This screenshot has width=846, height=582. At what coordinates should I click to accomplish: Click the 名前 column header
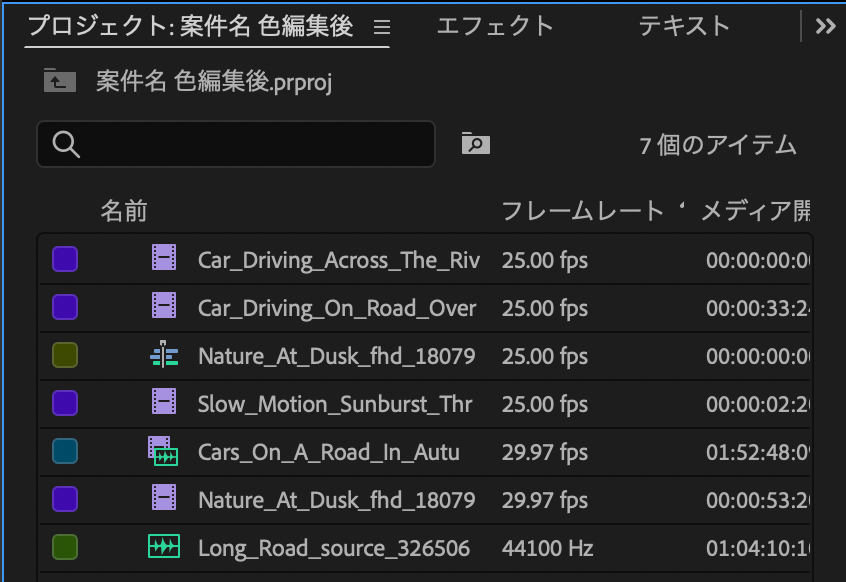click(124, 211)
